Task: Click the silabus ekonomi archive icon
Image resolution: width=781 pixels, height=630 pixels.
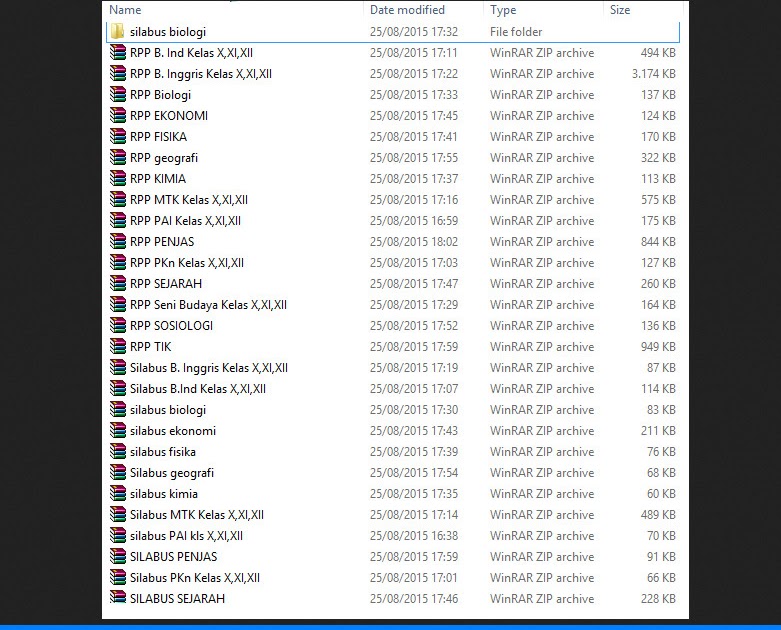Action: (x=118, y=430)
